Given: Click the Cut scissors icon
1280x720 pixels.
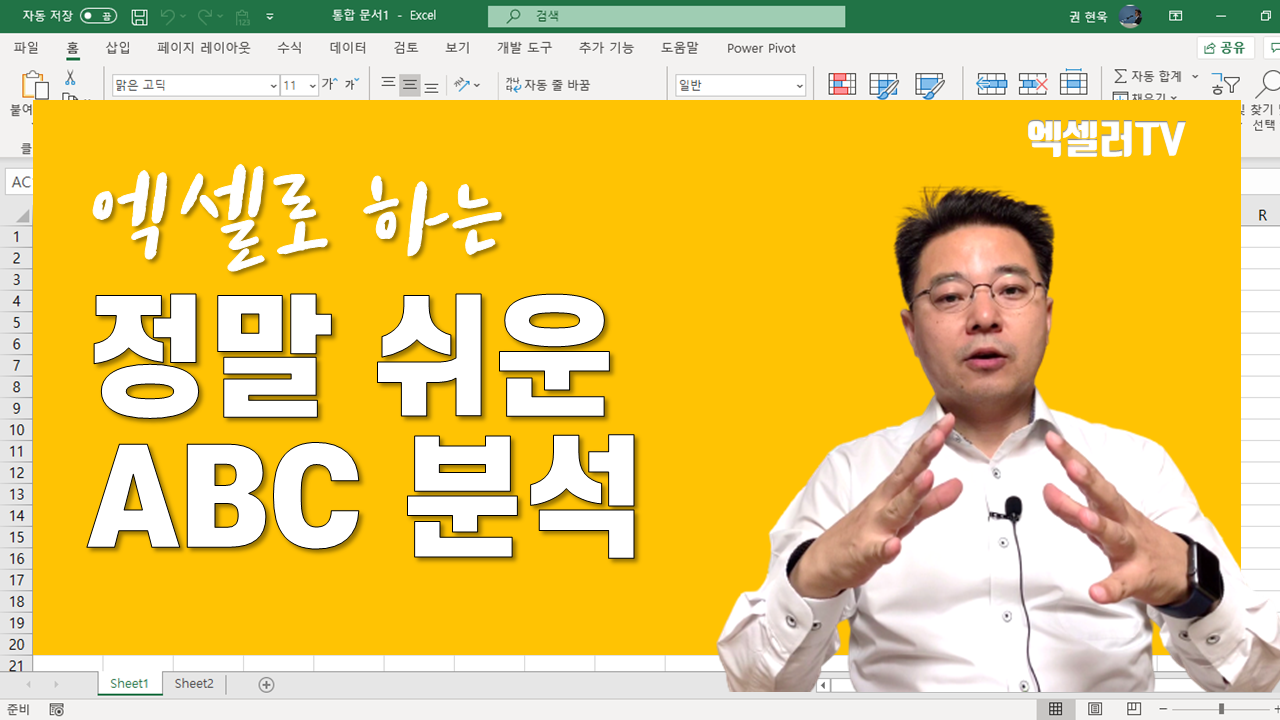Looking at the screenshot, I should coord(70,77).
